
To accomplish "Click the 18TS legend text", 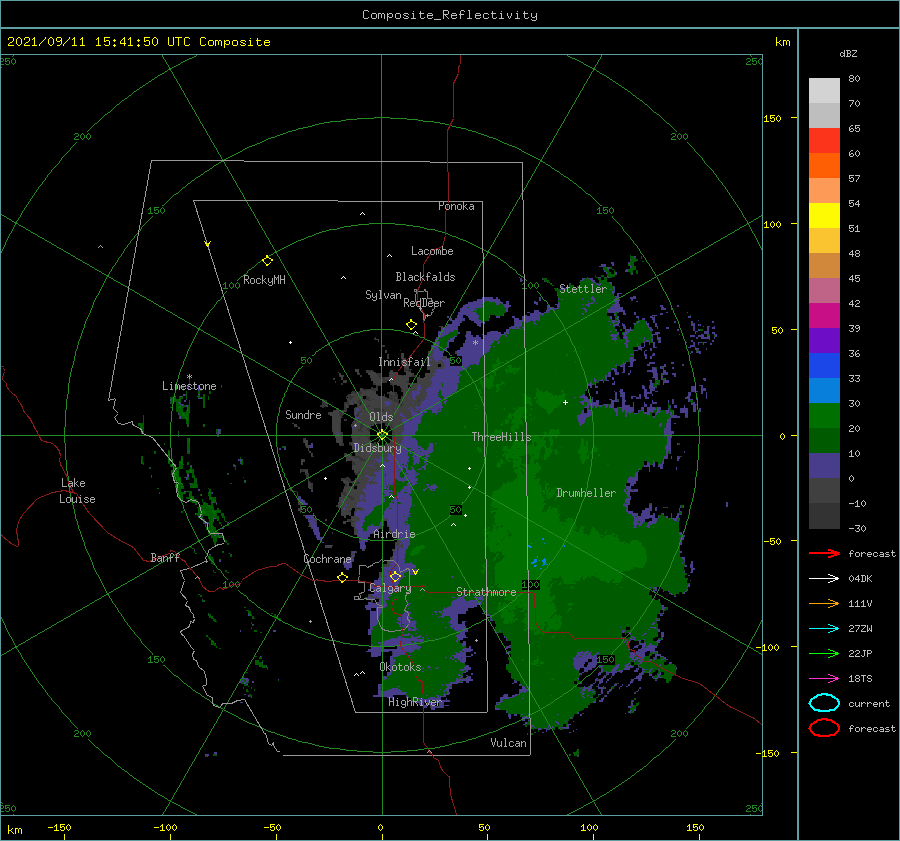I will pyautogui.click(x=860, y=679).
